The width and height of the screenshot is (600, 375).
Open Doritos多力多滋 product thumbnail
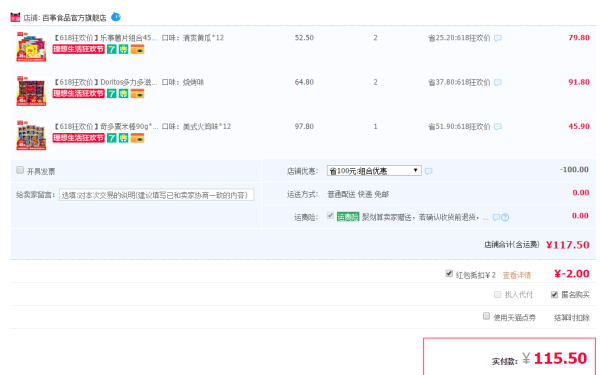click(x=31, y=91)
